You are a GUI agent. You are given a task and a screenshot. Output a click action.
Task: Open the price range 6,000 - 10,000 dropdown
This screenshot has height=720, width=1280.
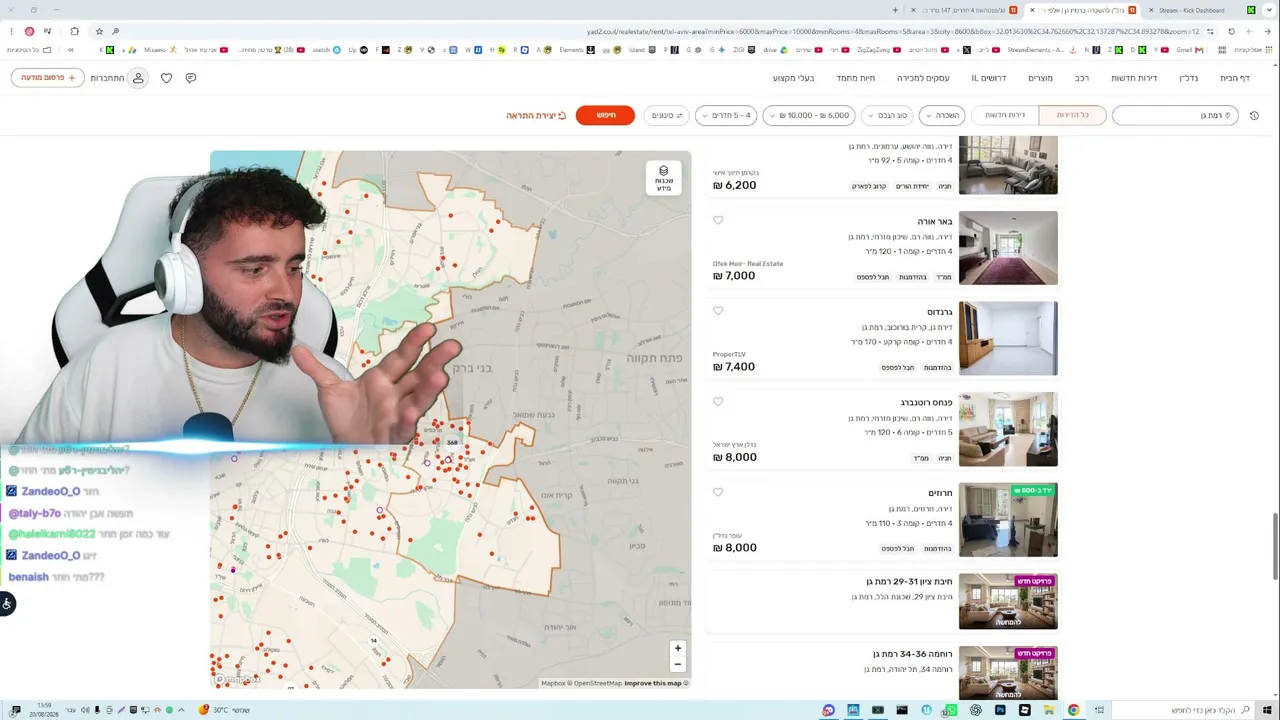coord(809,115)
